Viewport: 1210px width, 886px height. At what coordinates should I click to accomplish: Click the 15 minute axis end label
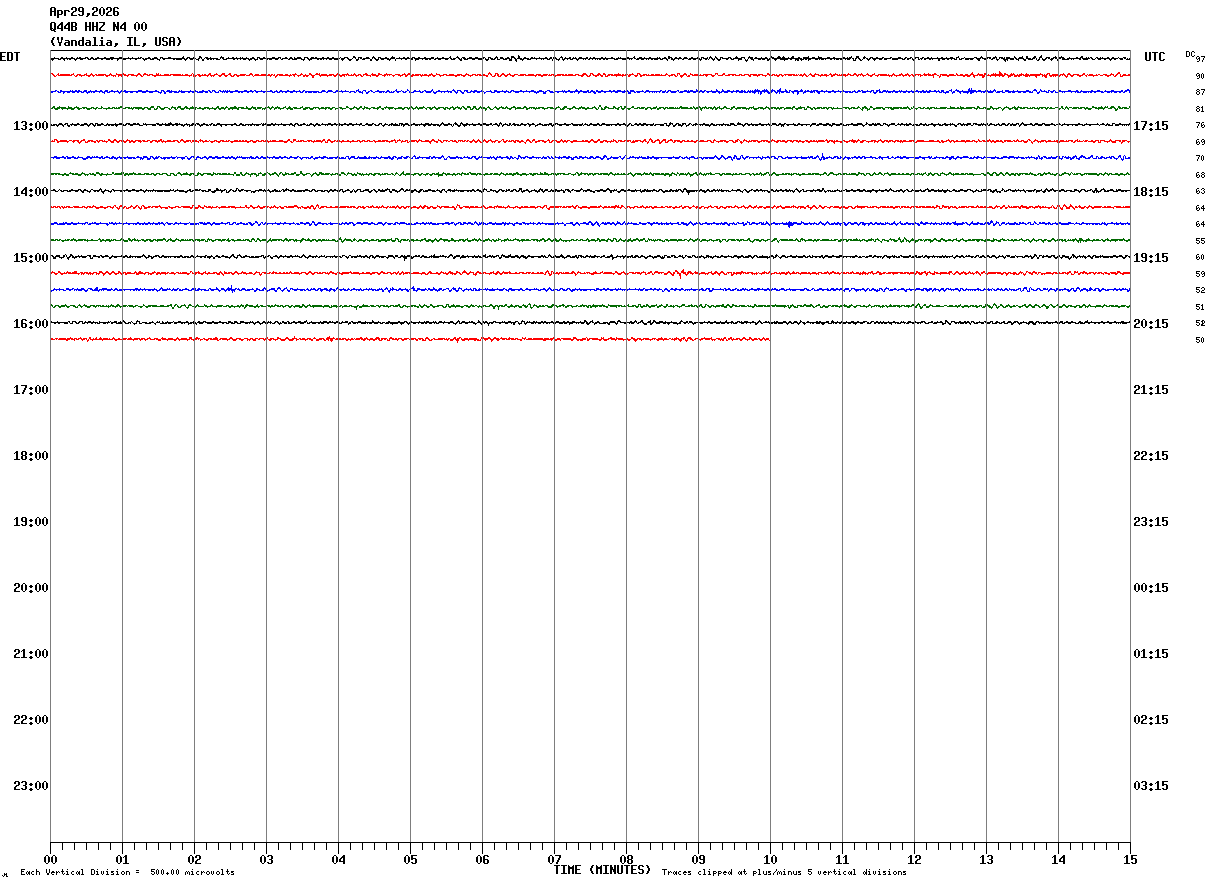[x=1130, y=860]
